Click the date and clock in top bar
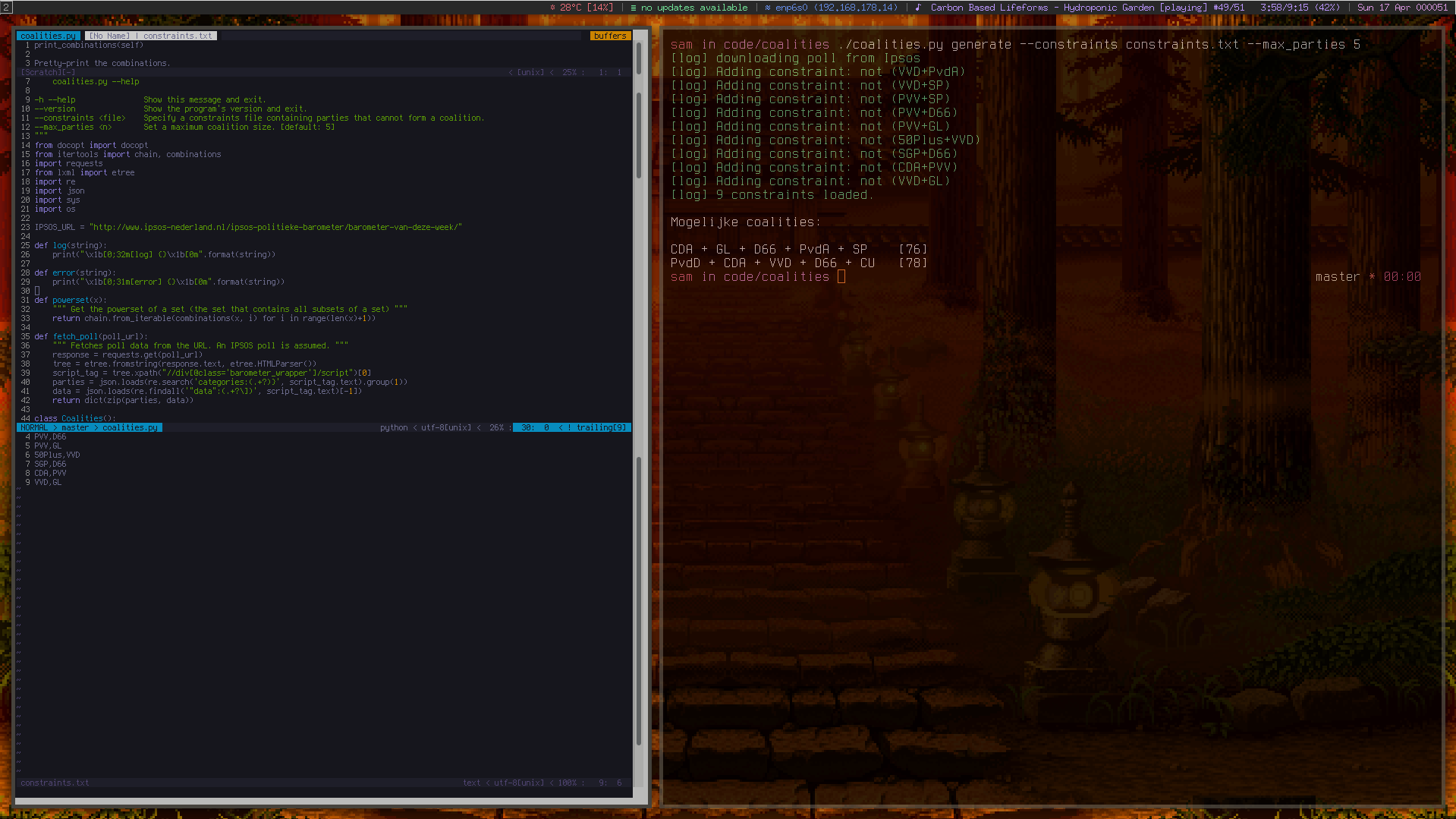 [x=1402, y=8]
